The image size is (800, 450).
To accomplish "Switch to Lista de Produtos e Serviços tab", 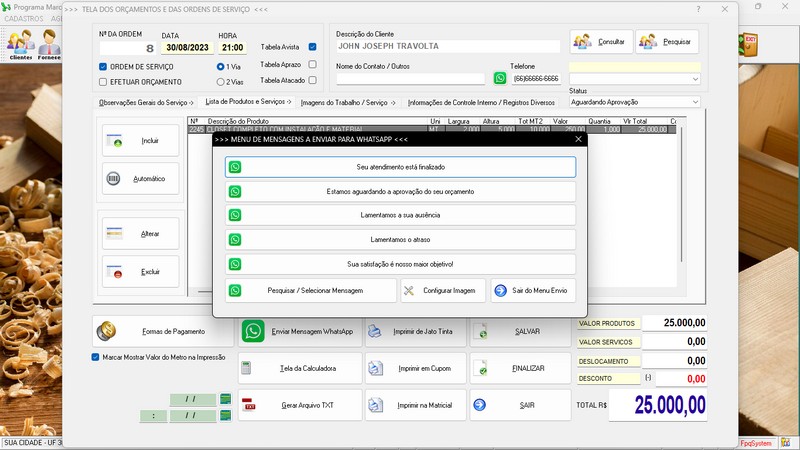I will coord(248,102).
